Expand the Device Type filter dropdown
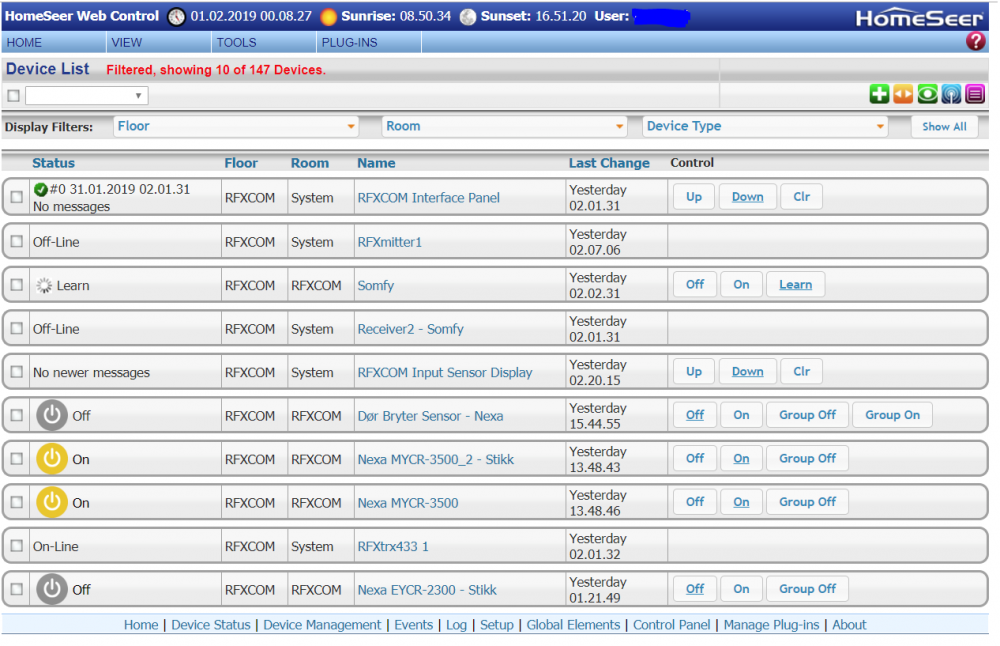Viewport: 1000px width, 646px height. [765, 127]
